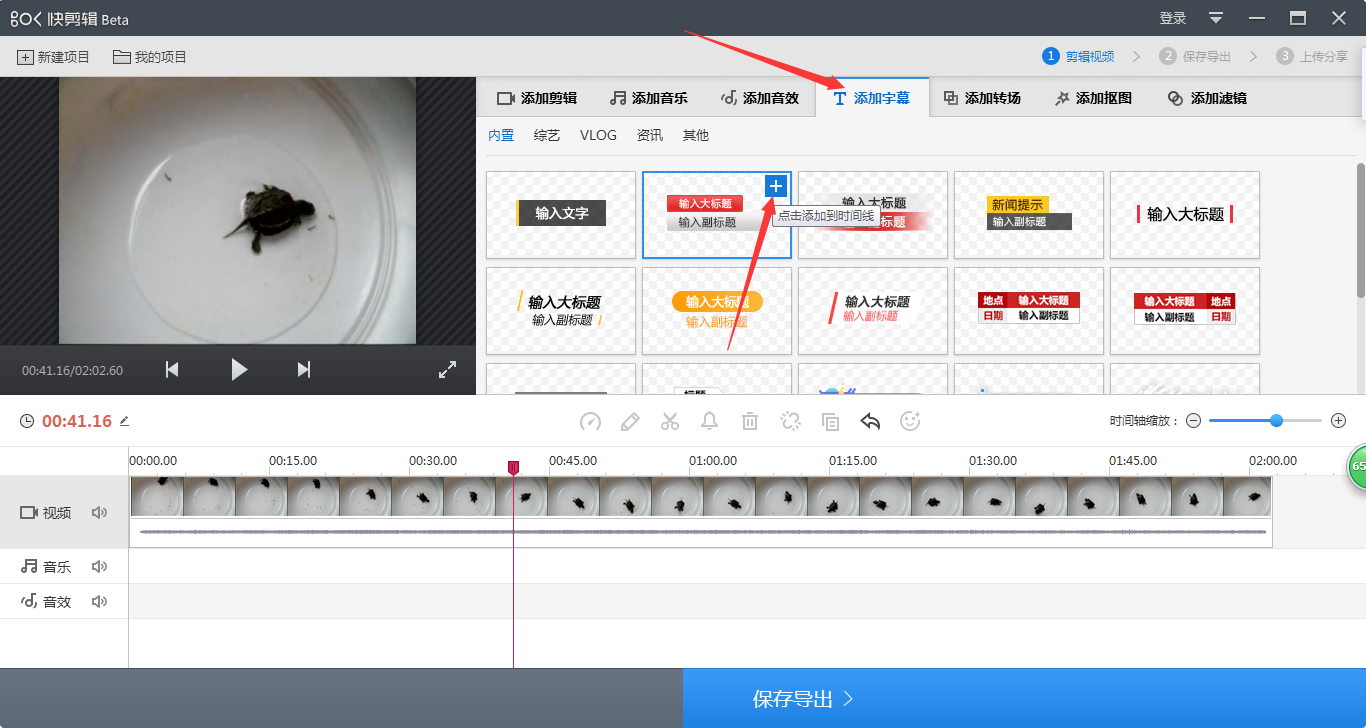Image resolution: width=1366 pixels, height=728 pixels.
Task: Cut the clip with the scissors tool
Action: (x=670, y=421)
